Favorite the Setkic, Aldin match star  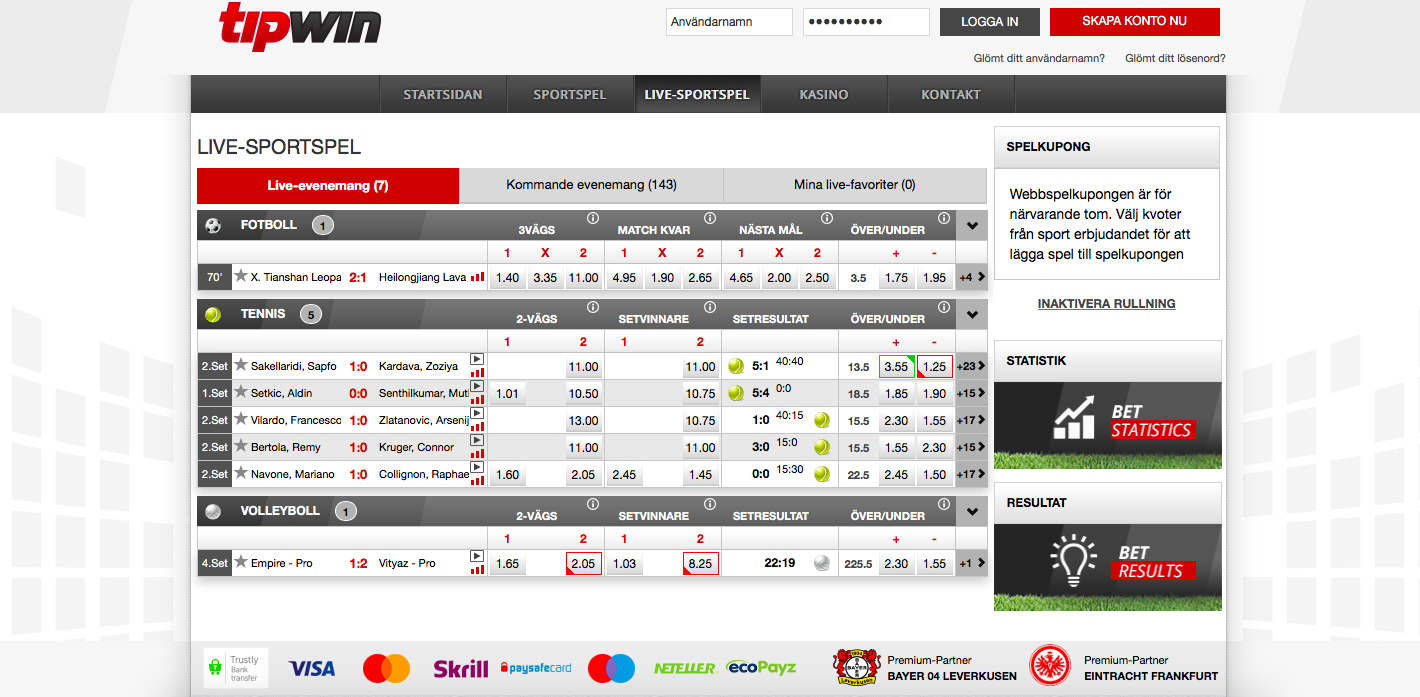240,393
